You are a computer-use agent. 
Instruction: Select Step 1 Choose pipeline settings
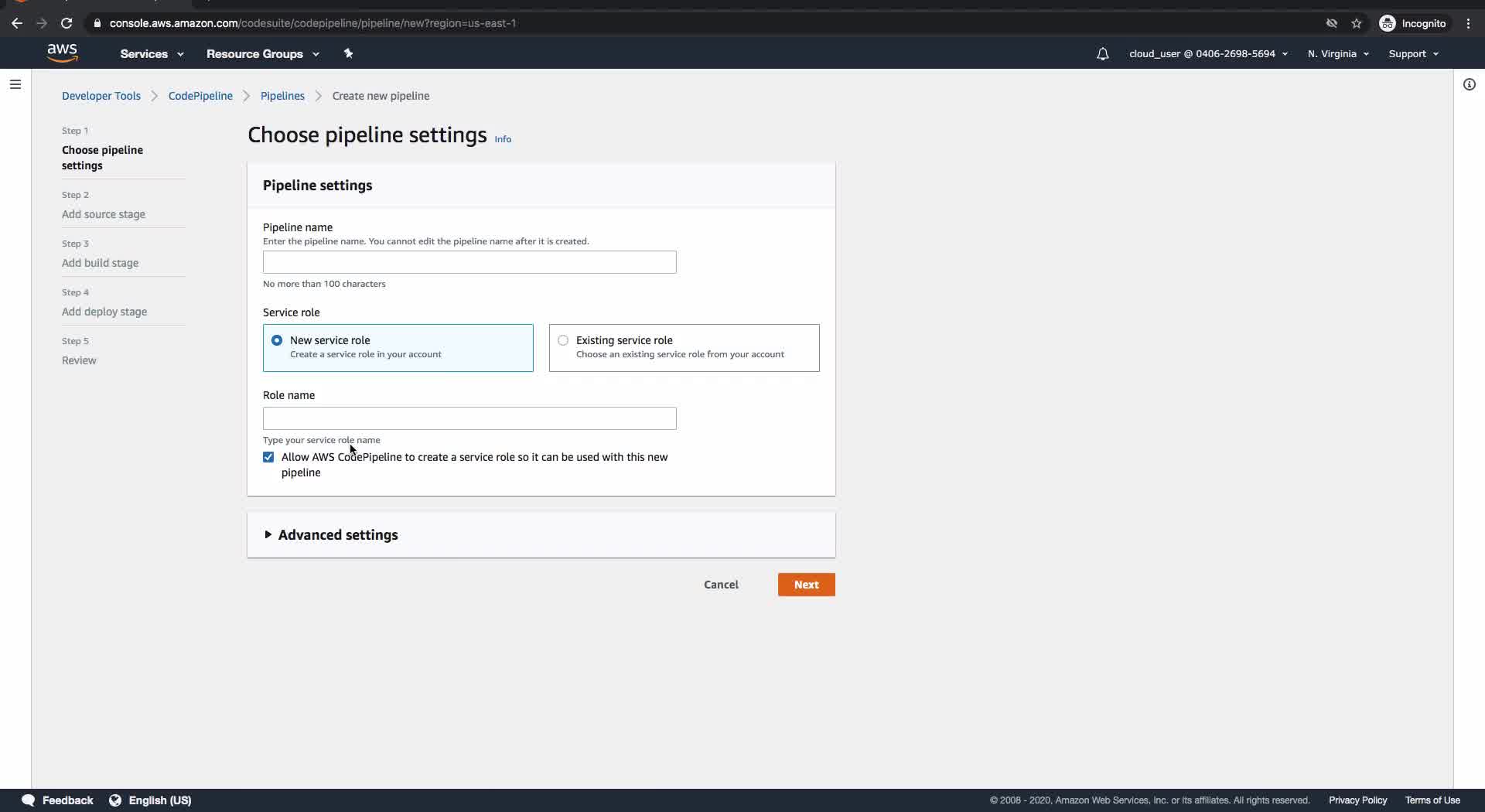coord(102,158)
